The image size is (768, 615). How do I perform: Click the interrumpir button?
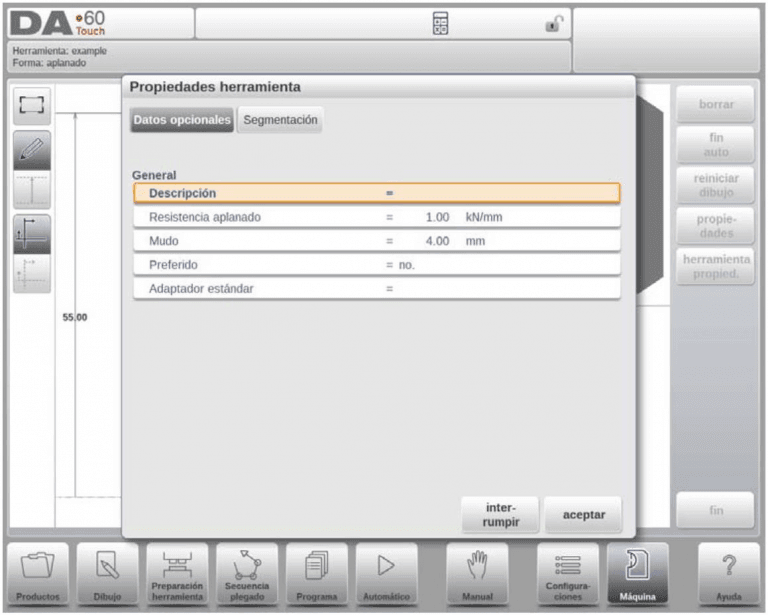(500, 515)
